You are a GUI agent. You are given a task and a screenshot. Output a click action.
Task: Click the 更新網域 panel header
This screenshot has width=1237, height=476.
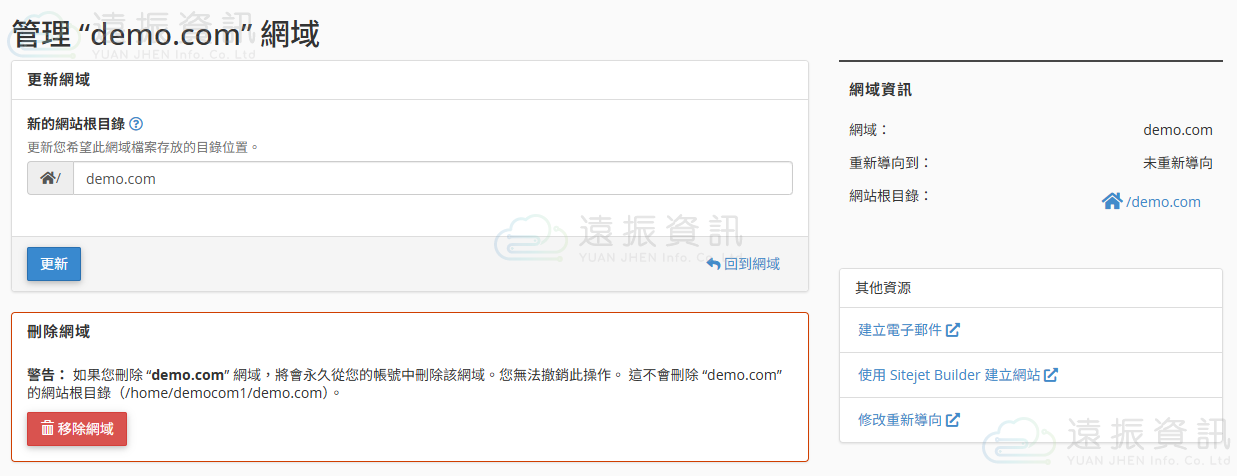(x=59, y=80)
